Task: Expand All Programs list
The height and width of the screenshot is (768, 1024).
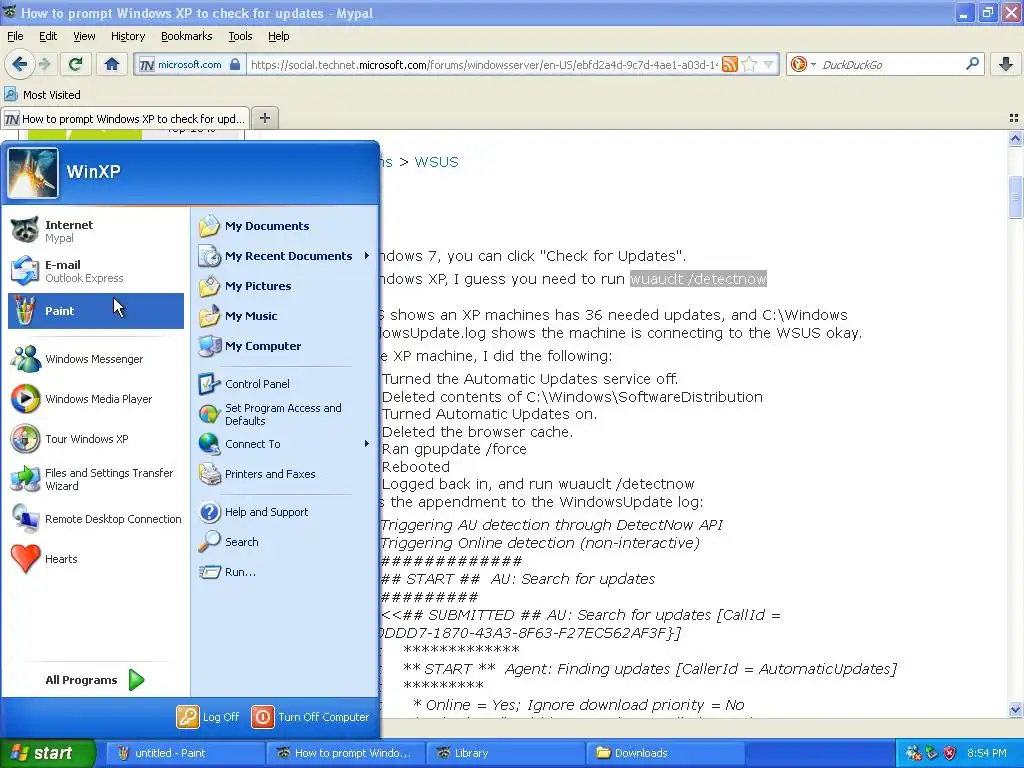Action: pos(96,680)
